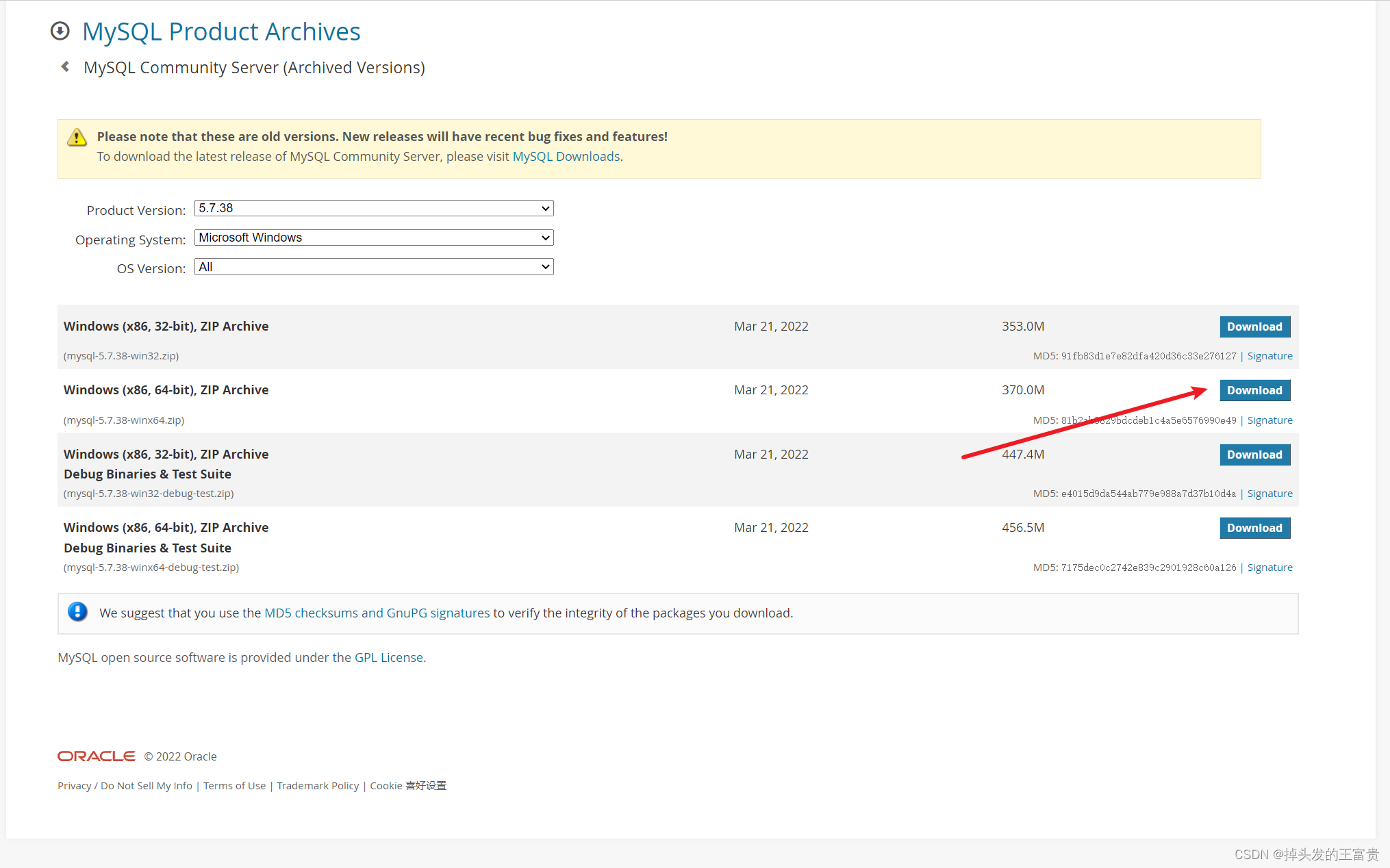Click the back chevron before MySQL Community Server
Image resolution: width=1390 pixels, height=868 pixels.
point(65,66)
